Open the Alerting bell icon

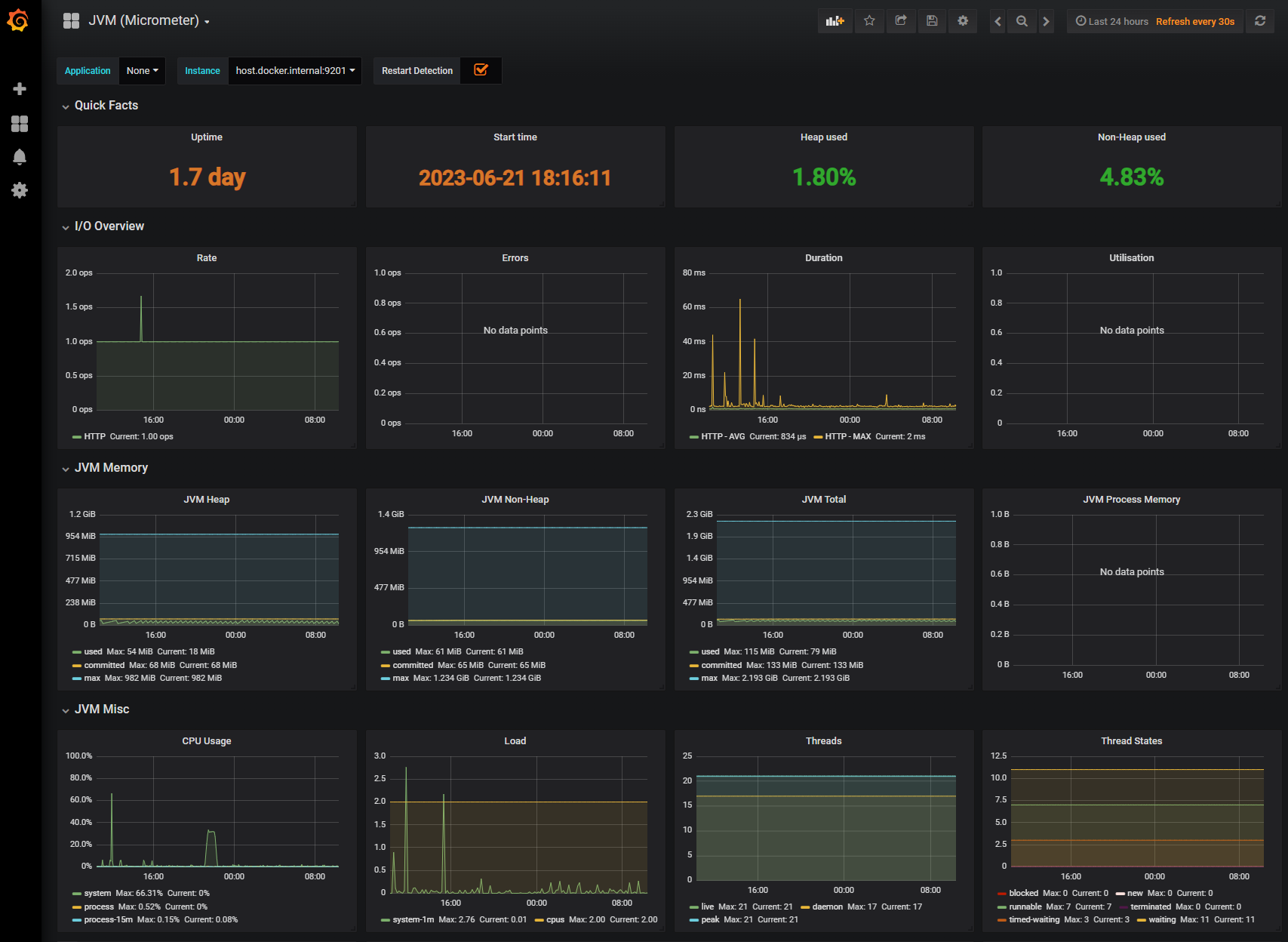click(x=20, y=157)
